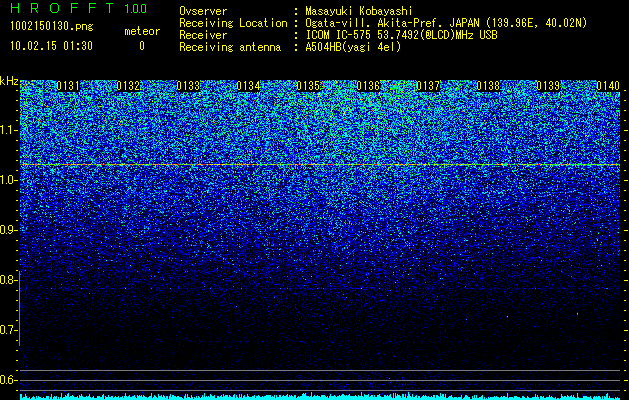Screen dimensions: 629x400
Task: Click the A504HB(yagi 4el) antenna text
Action: click(x=353, y=47)
